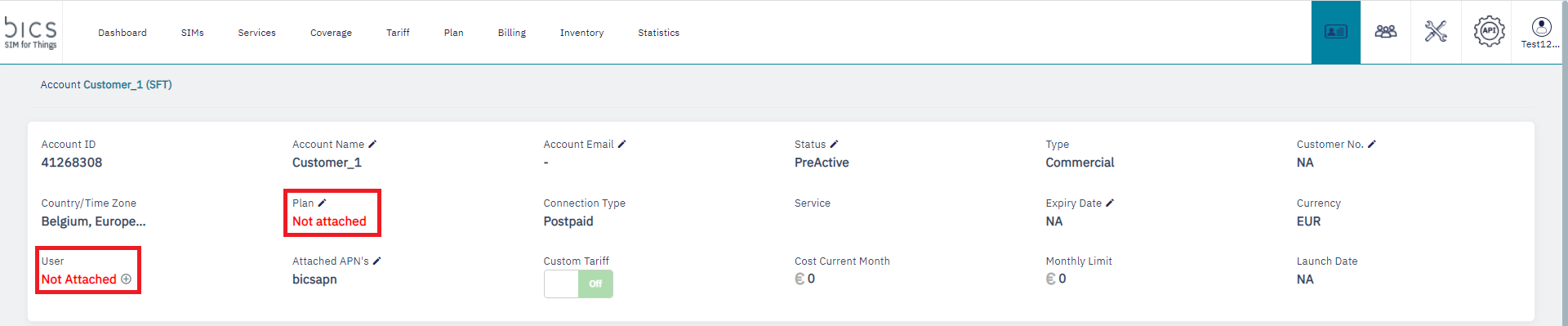Attach a user with plus icon
The image size is (1568, 326).
126,279
